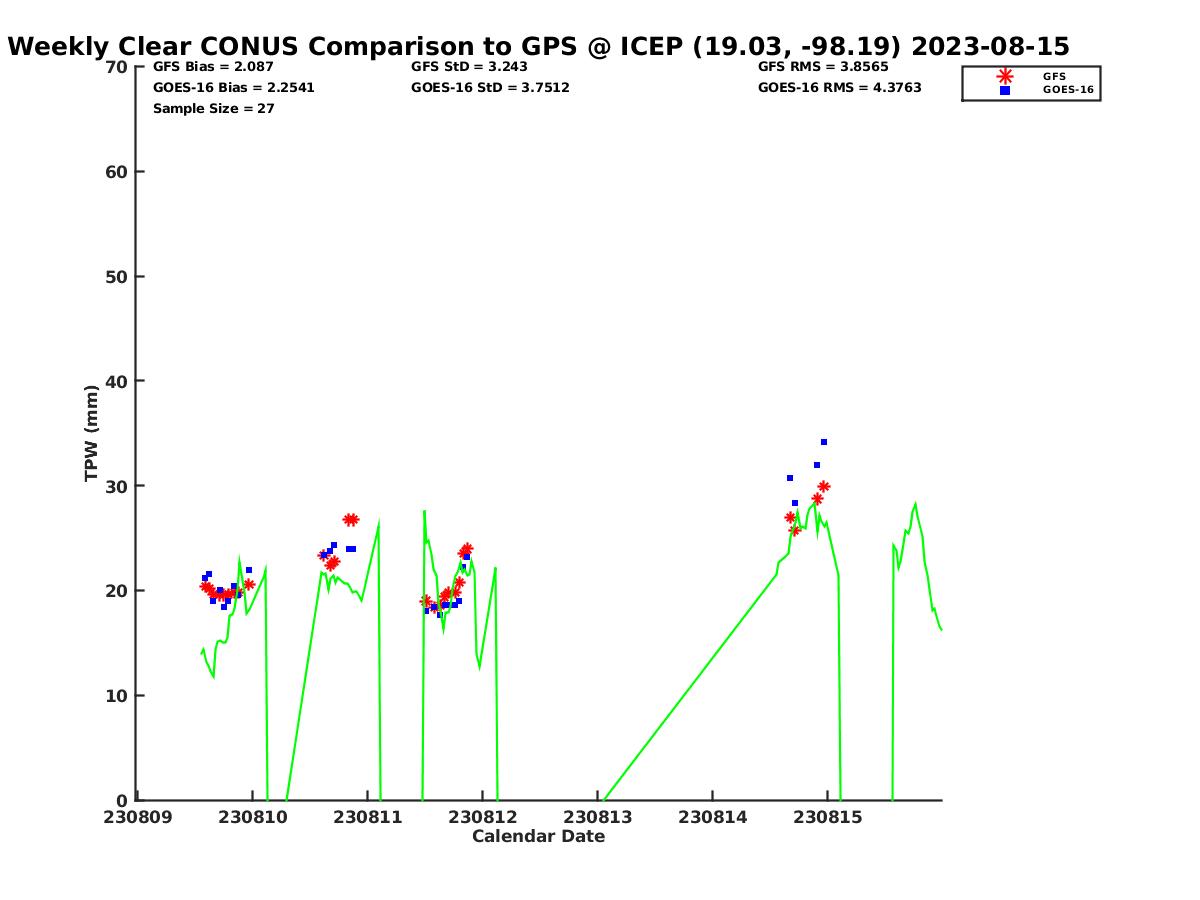Click the plot title text
Viewport: 1200px width, 900px height.
[538, 47]
